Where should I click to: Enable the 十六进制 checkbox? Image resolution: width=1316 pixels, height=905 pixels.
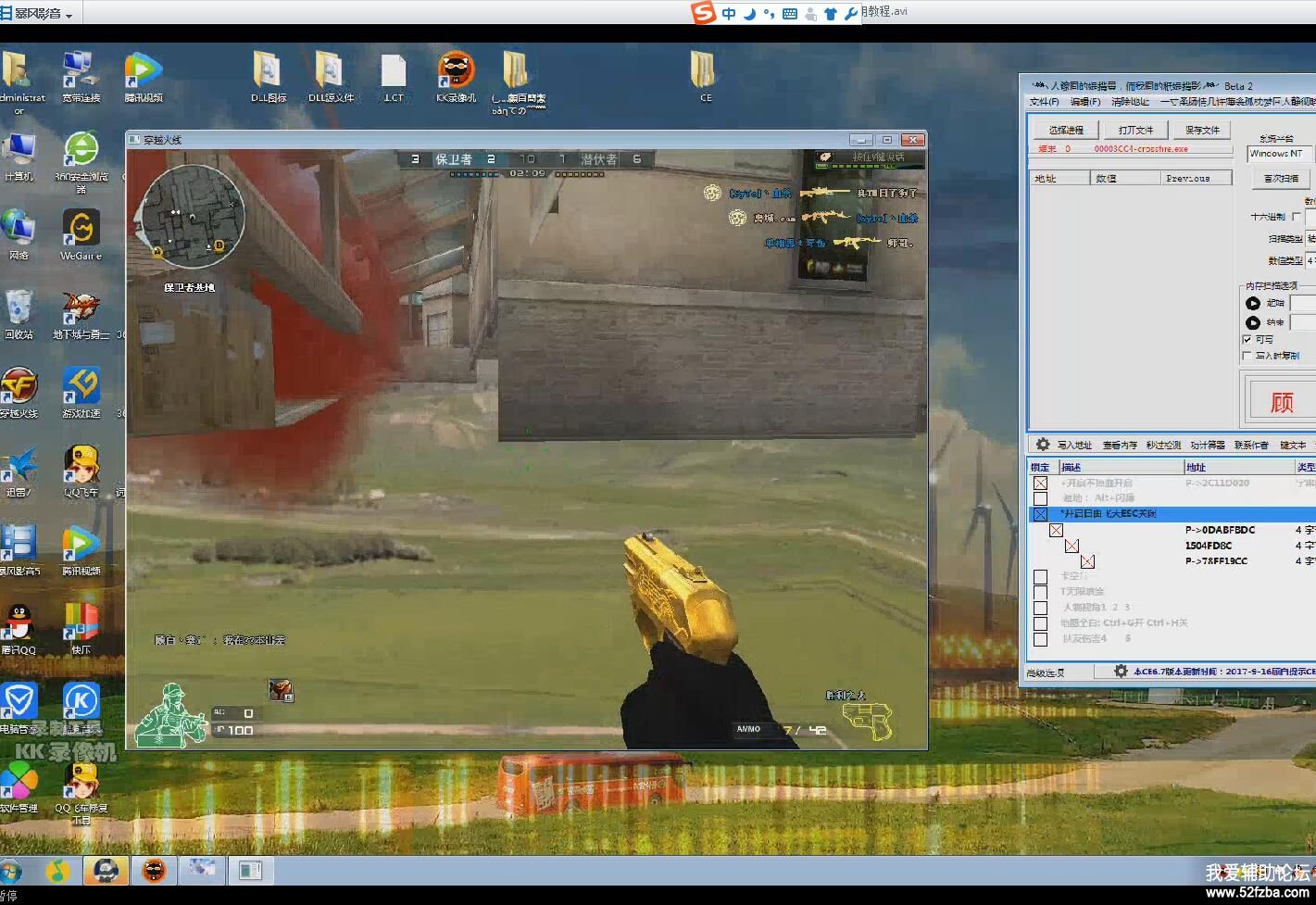coord(1297,217)
